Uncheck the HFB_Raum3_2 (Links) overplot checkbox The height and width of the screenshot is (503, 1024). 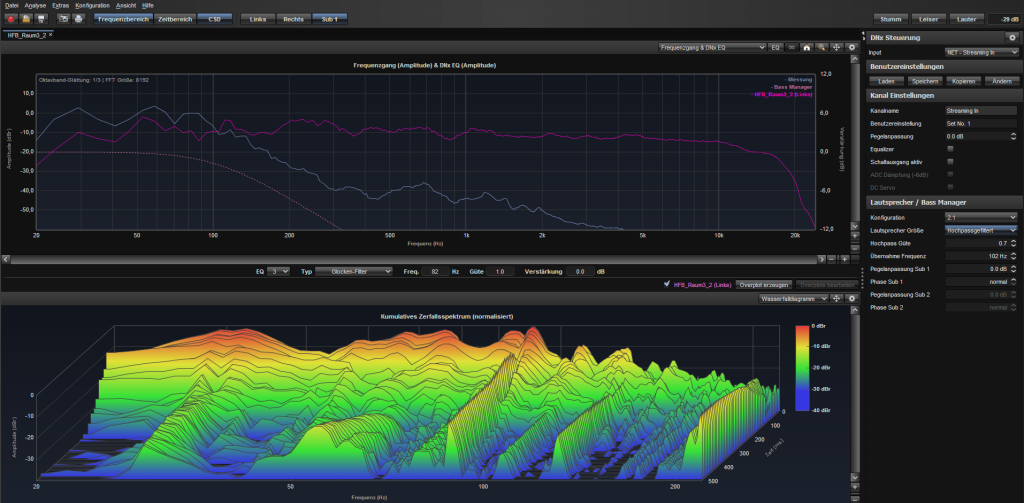coord(666,284)
